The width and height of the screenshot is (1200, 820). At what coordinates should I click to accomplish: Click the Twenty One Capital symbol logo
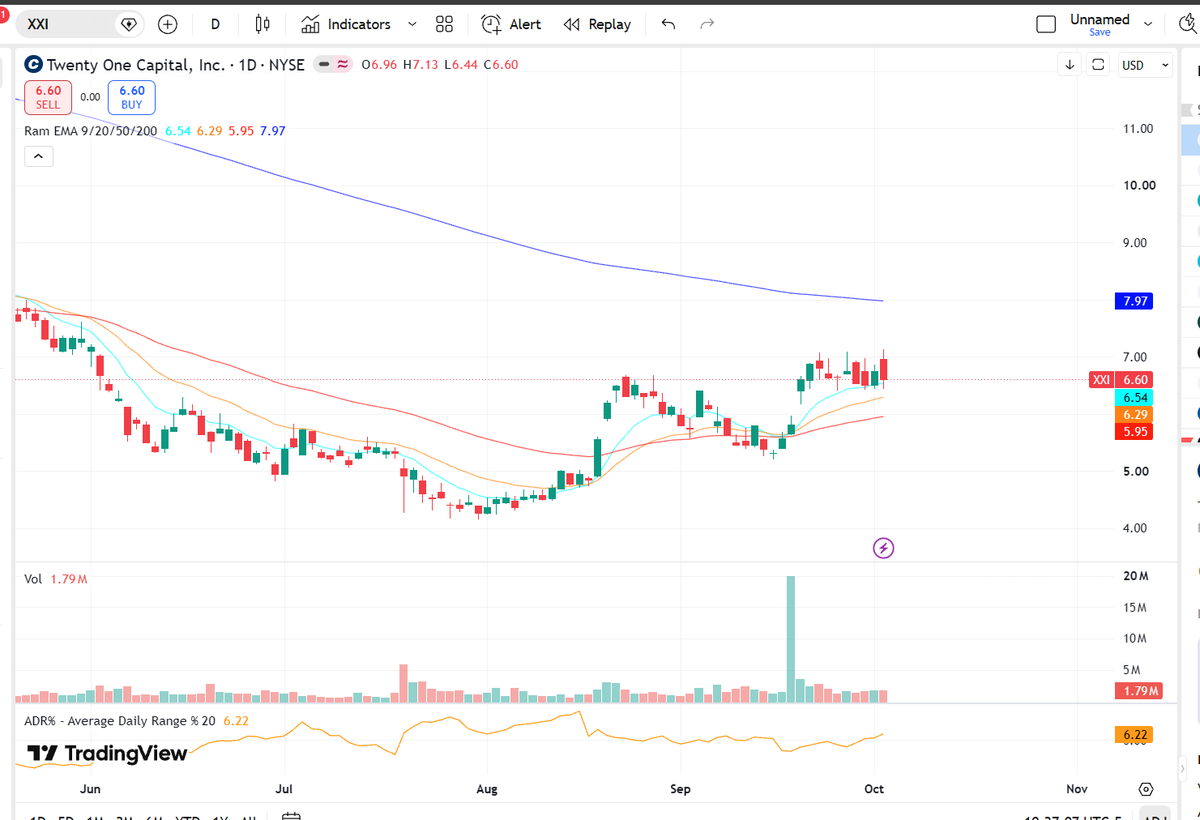coord(33,65)
